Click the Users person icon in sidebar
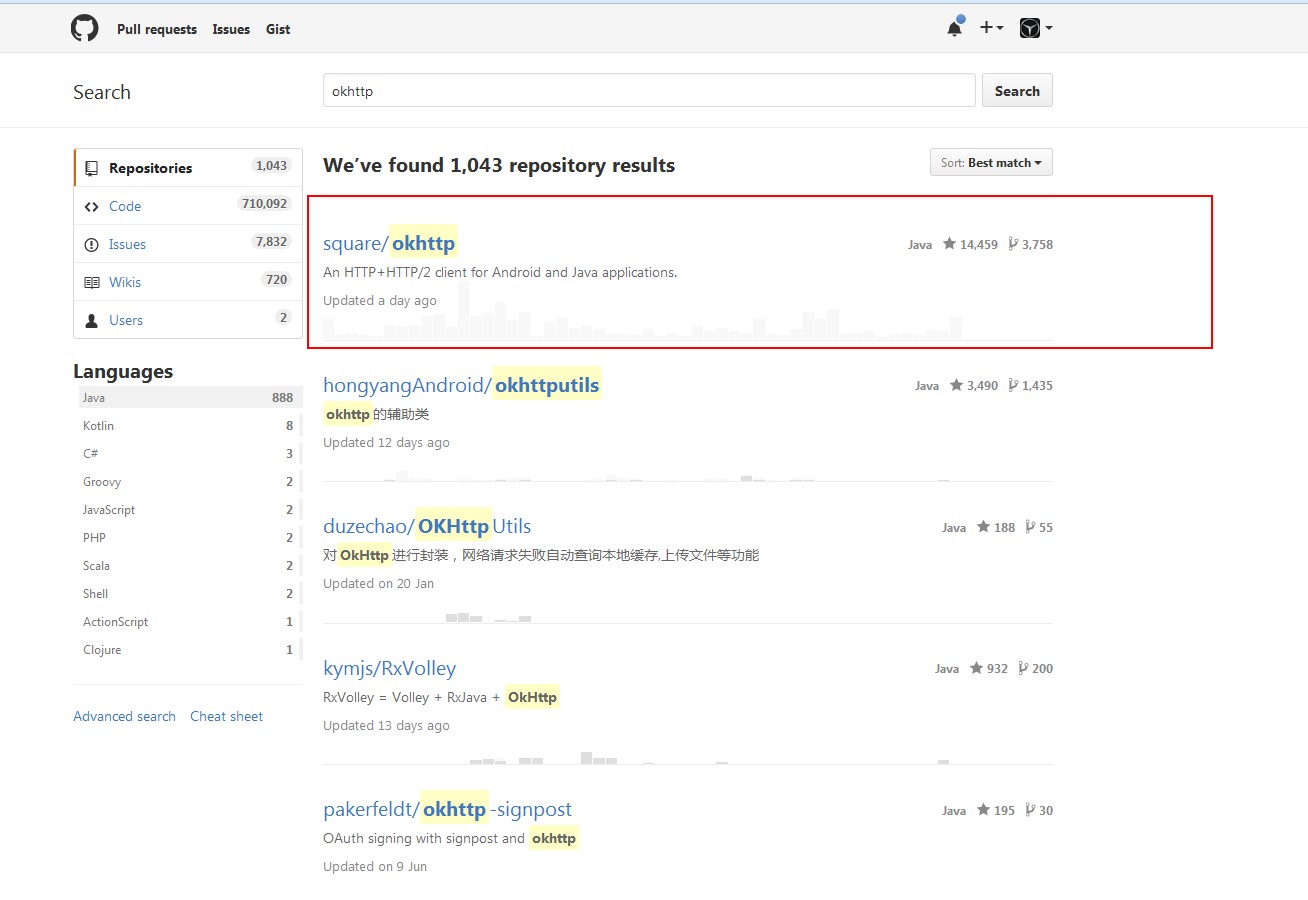The height and width of the screenshot is (900, 1308). tap(92, 320)
